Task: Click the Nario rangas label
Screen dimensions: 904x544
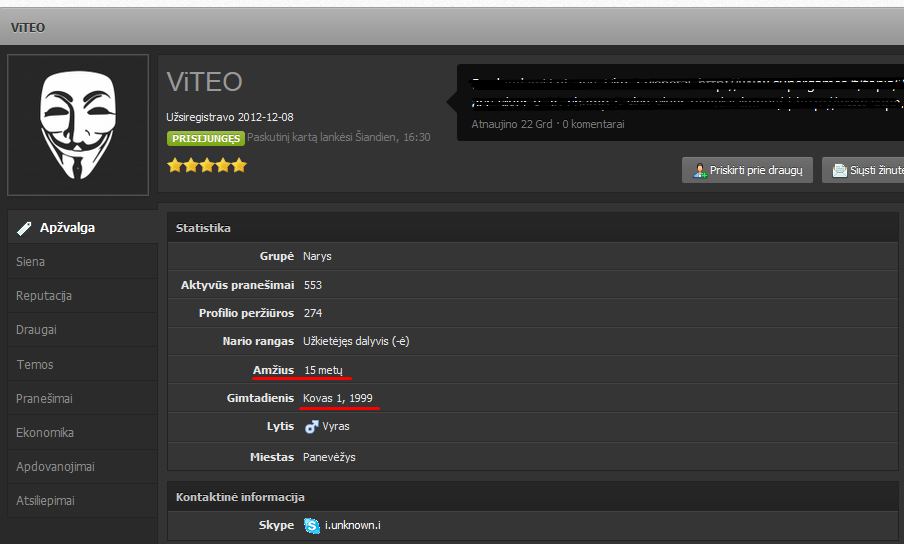Action: tap(258, 341)
